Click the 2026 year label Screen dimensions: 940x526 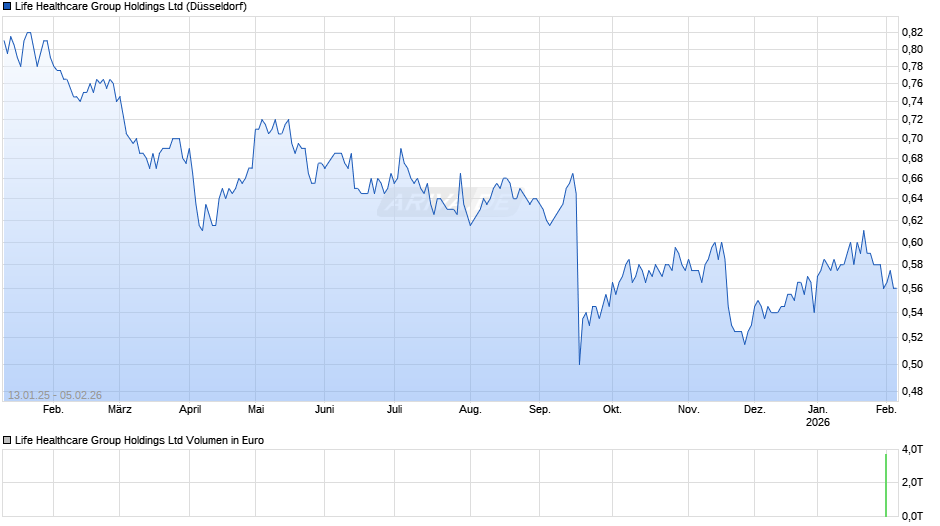818,422
